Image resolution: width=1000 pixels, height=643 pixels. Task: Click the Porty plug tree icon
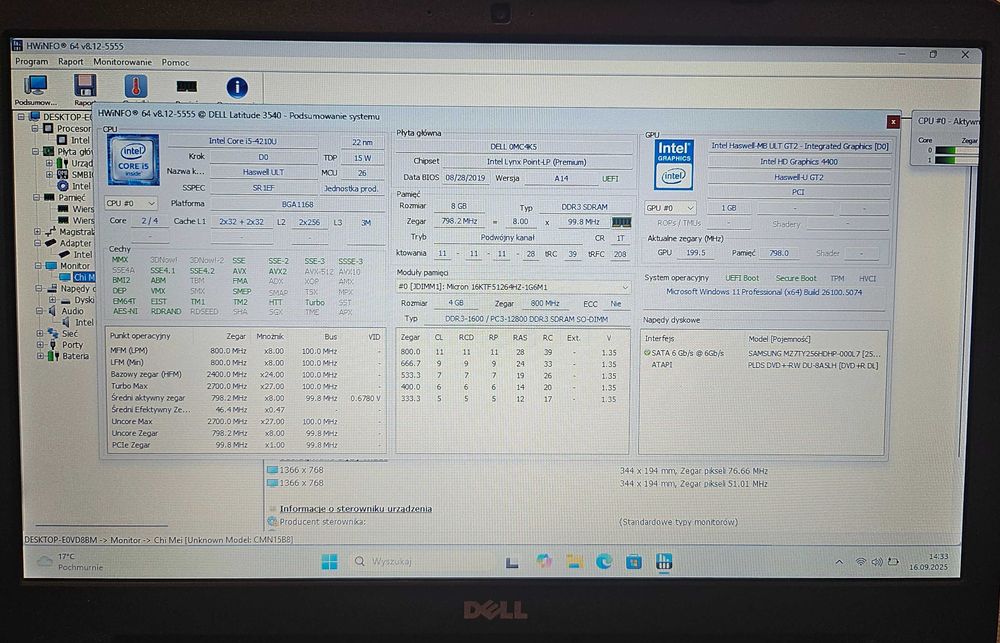(x=52, y=344)
